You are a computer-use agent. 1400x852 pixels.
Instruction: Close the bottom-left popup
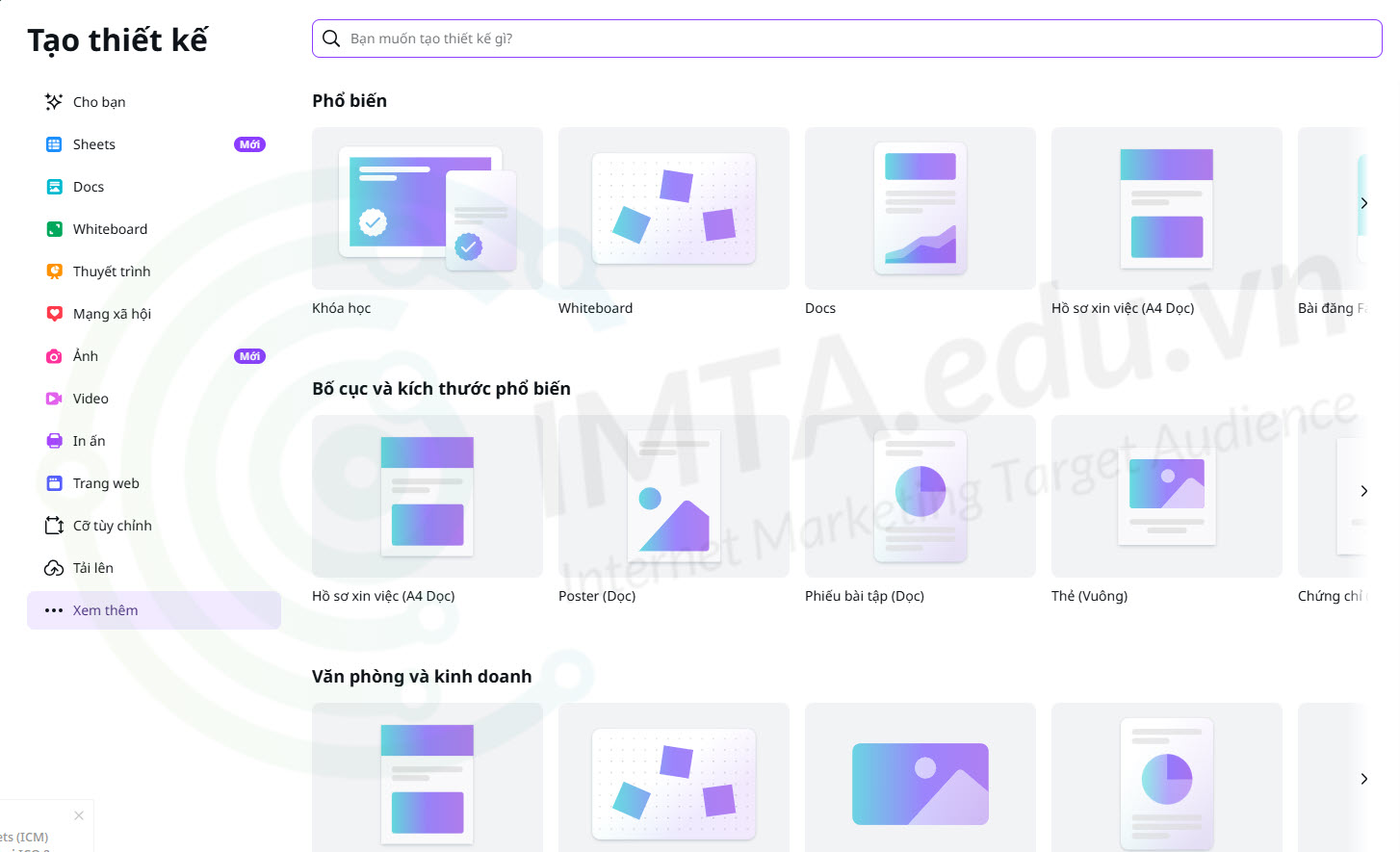[x=79, y=815]
